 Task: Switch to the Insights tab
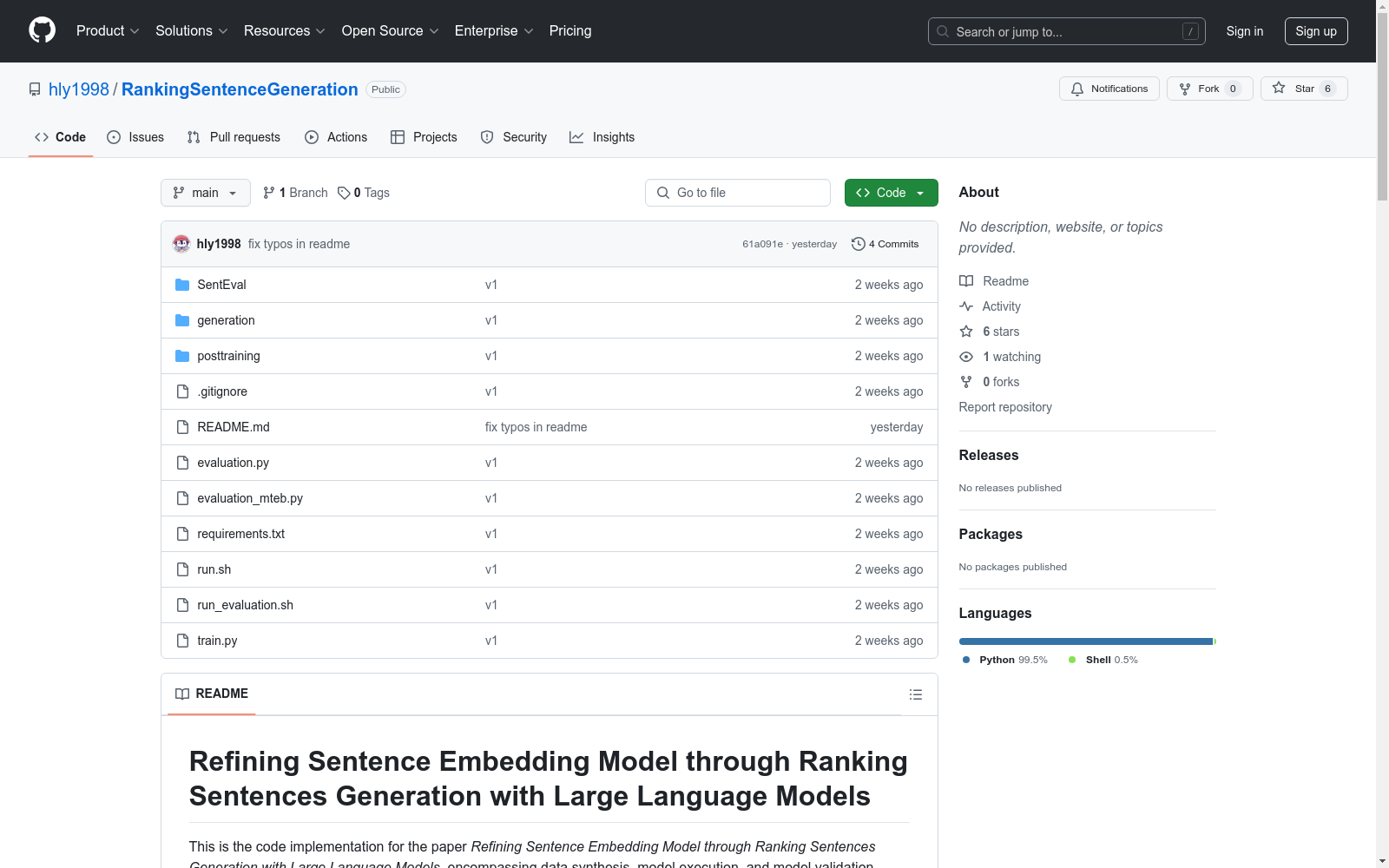[602, 137]
